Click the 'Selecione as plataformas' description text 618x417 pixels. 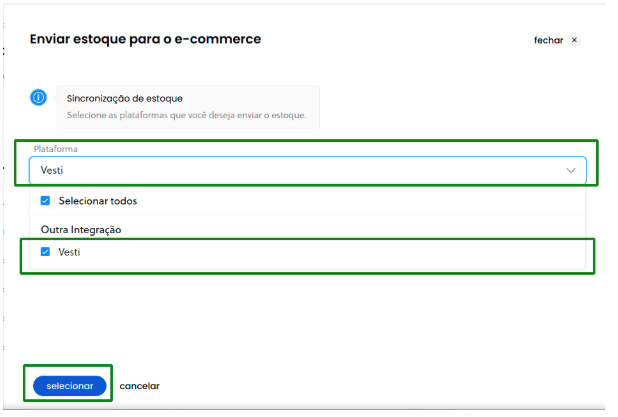pos(186,115)
